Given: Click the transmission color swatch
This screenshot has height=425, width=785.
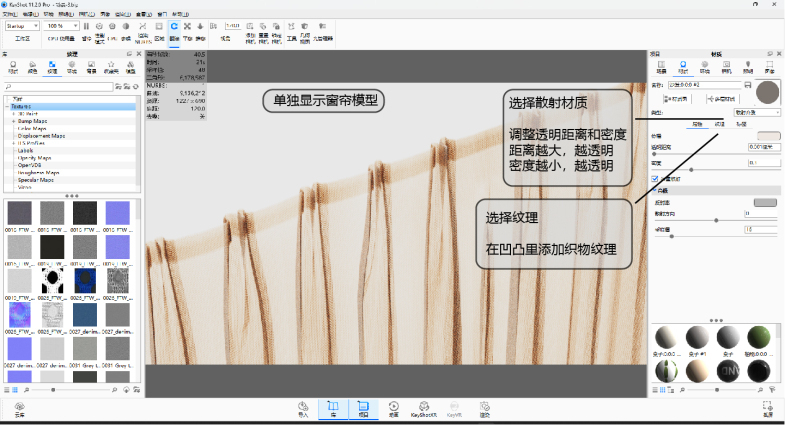Looking at the screenshot, I should pyautogui.click(x=766, y=135).
